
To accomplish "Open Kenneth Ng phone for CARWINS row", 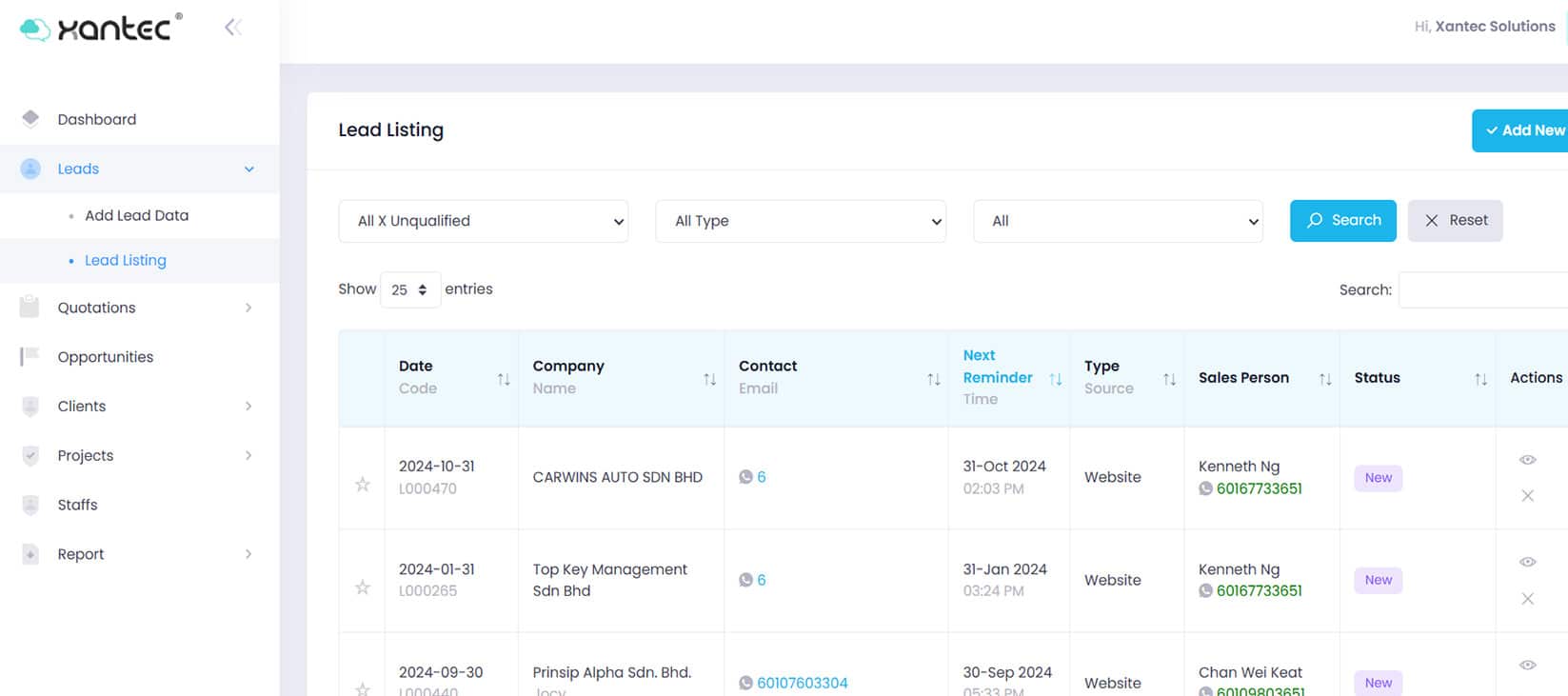I will (x=1259, y=488).
